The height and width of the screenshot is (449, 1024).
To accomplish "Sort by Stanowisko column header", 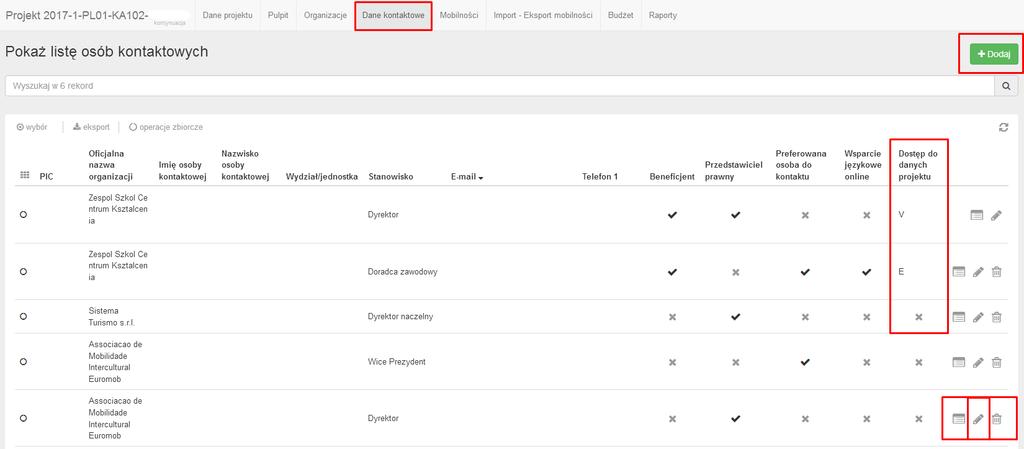I will (391, 177).
